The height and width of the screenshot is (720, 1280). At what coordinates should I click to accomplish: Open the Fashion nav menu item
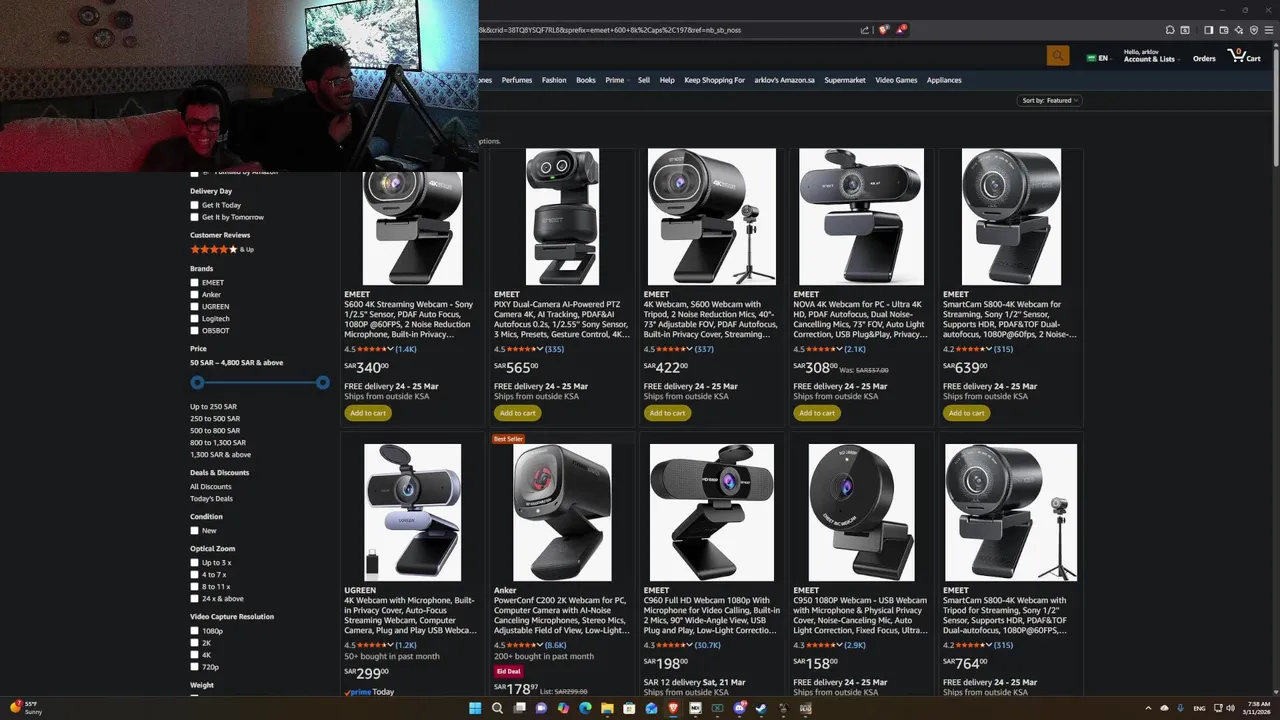(x=554, y=80)
